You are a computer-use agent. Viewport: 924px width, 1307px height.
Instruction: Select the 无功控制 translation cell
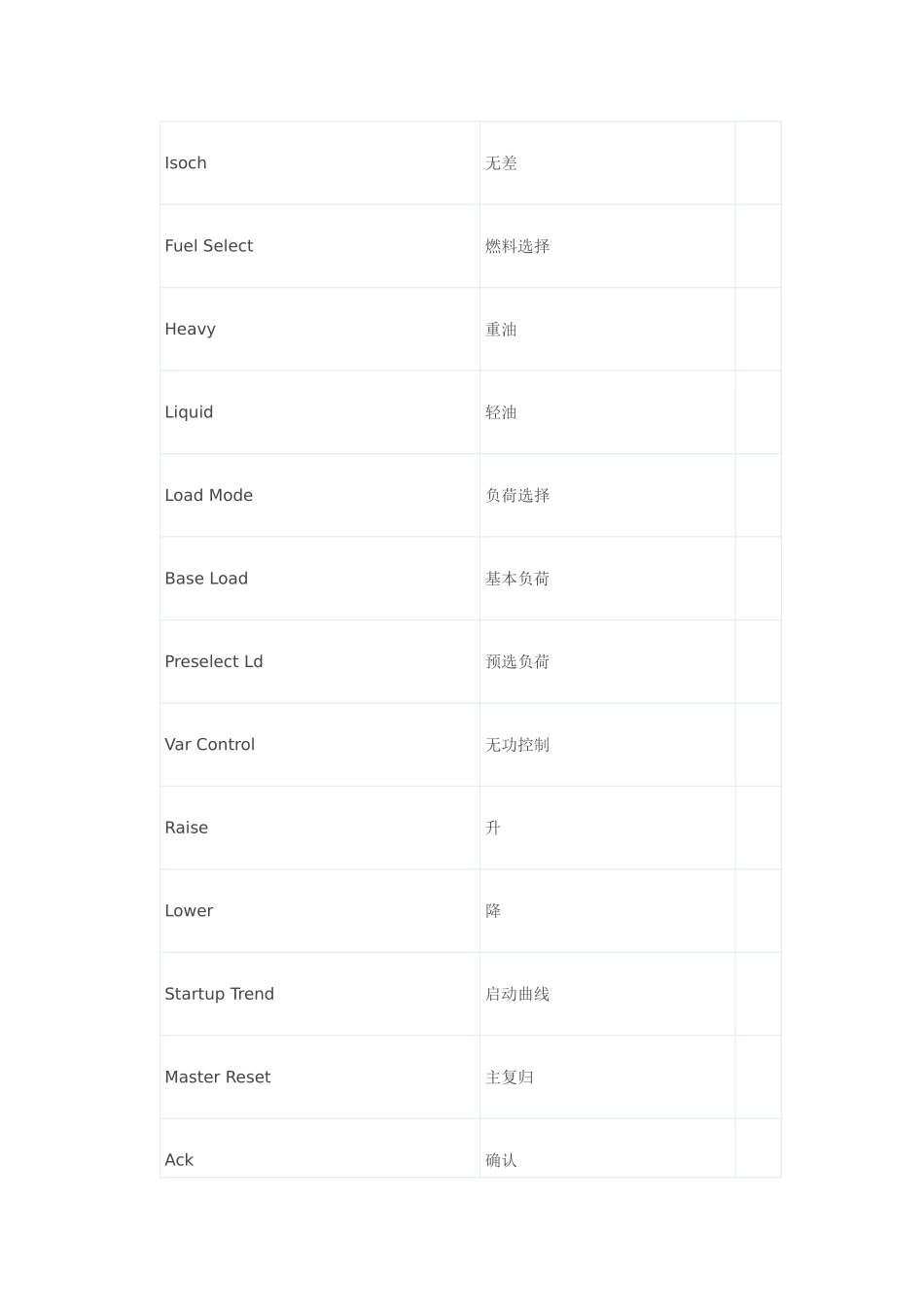[x=608, y=744]
